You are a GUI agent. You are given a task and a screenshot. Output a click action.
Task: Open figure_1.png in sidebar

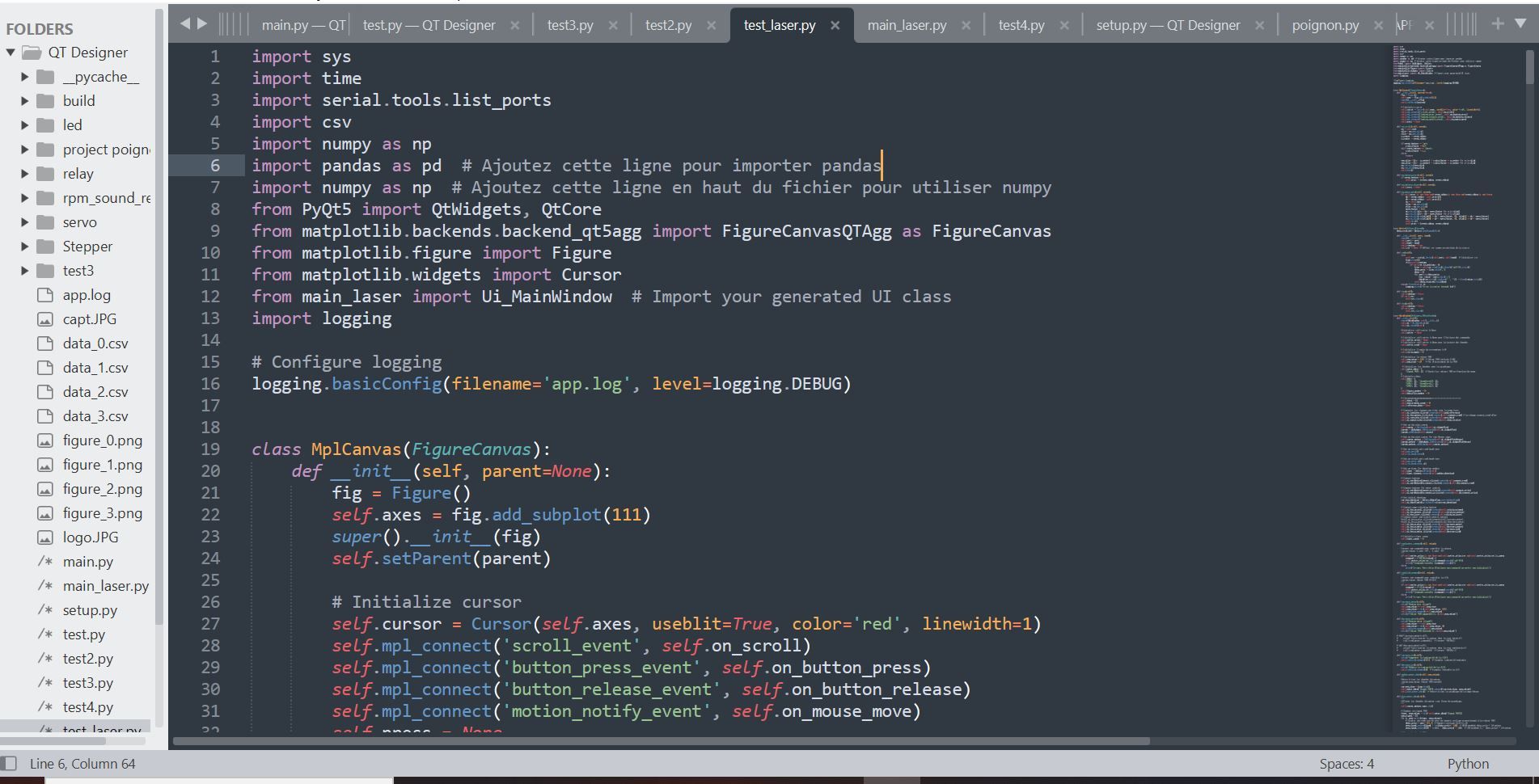pyautogui.click(x=103, y=465)
